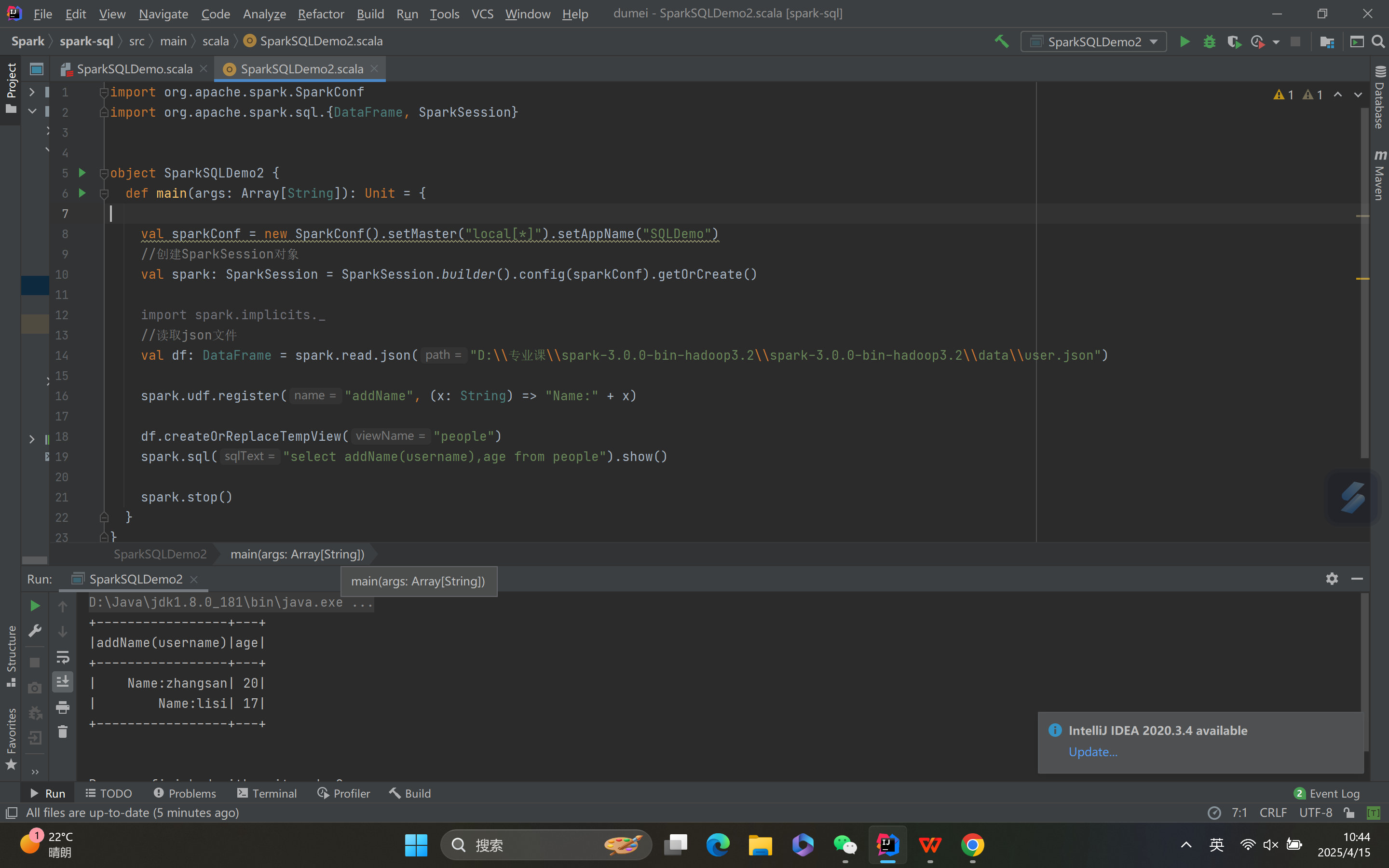
Task: Click the main(args: Array[String]) breadcrumb
Action: (297, 554)
